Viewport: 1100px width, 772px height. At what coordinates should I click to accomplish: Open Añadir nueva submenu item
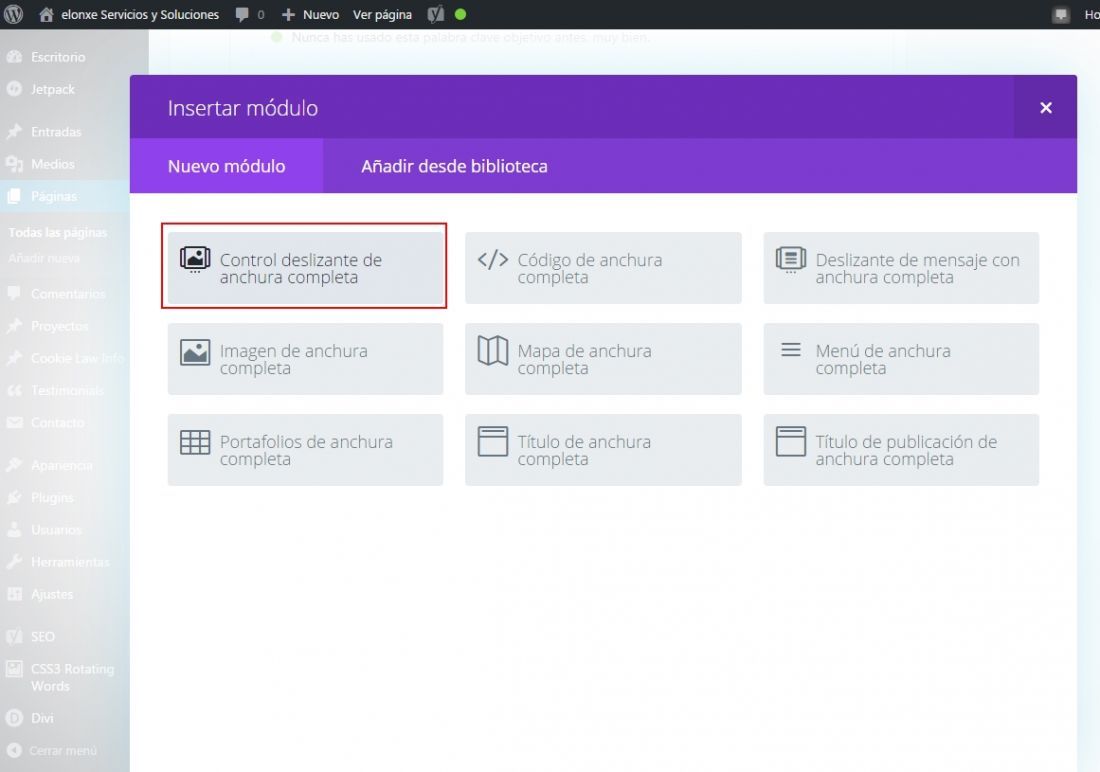click(x=43, y=258)
